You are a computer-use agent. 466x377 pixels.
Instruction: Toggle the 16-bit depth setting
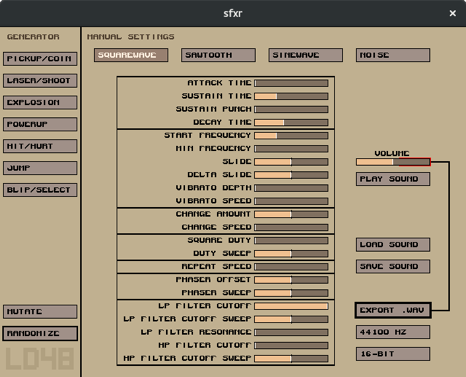click(x=393, y=354)
